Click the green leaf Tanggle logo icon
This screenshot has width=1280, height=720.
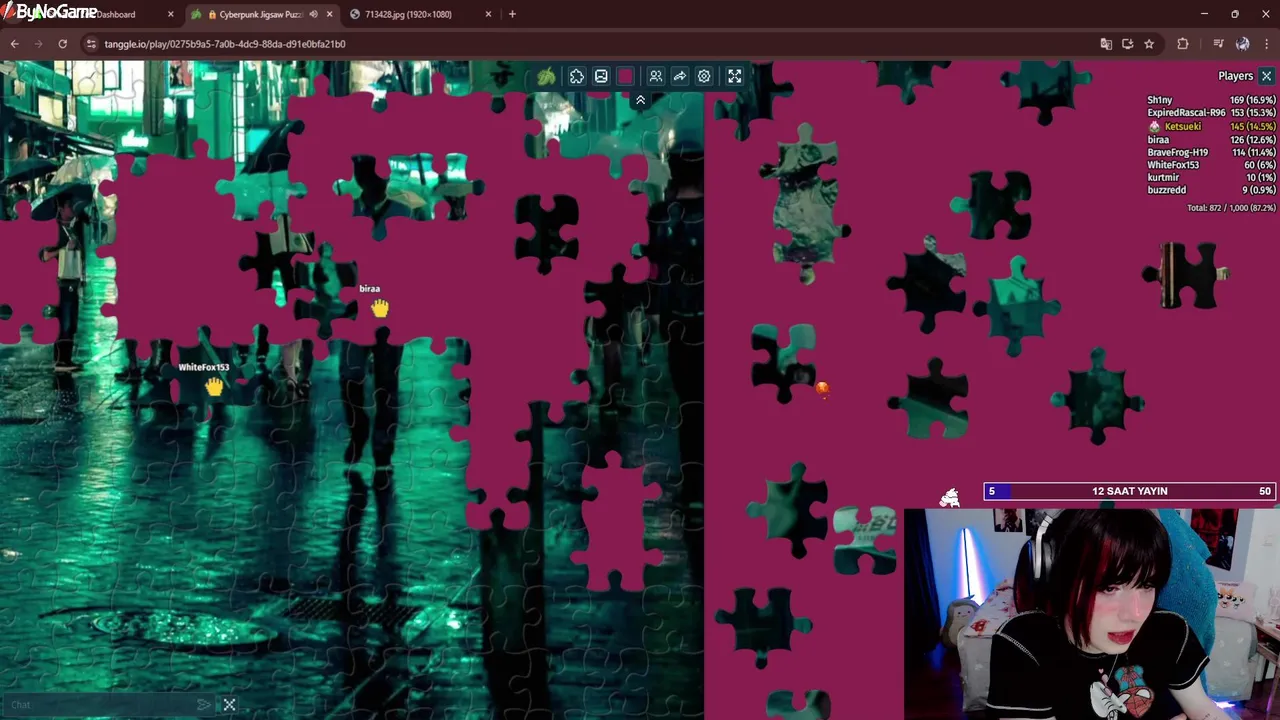pos(546,77)
